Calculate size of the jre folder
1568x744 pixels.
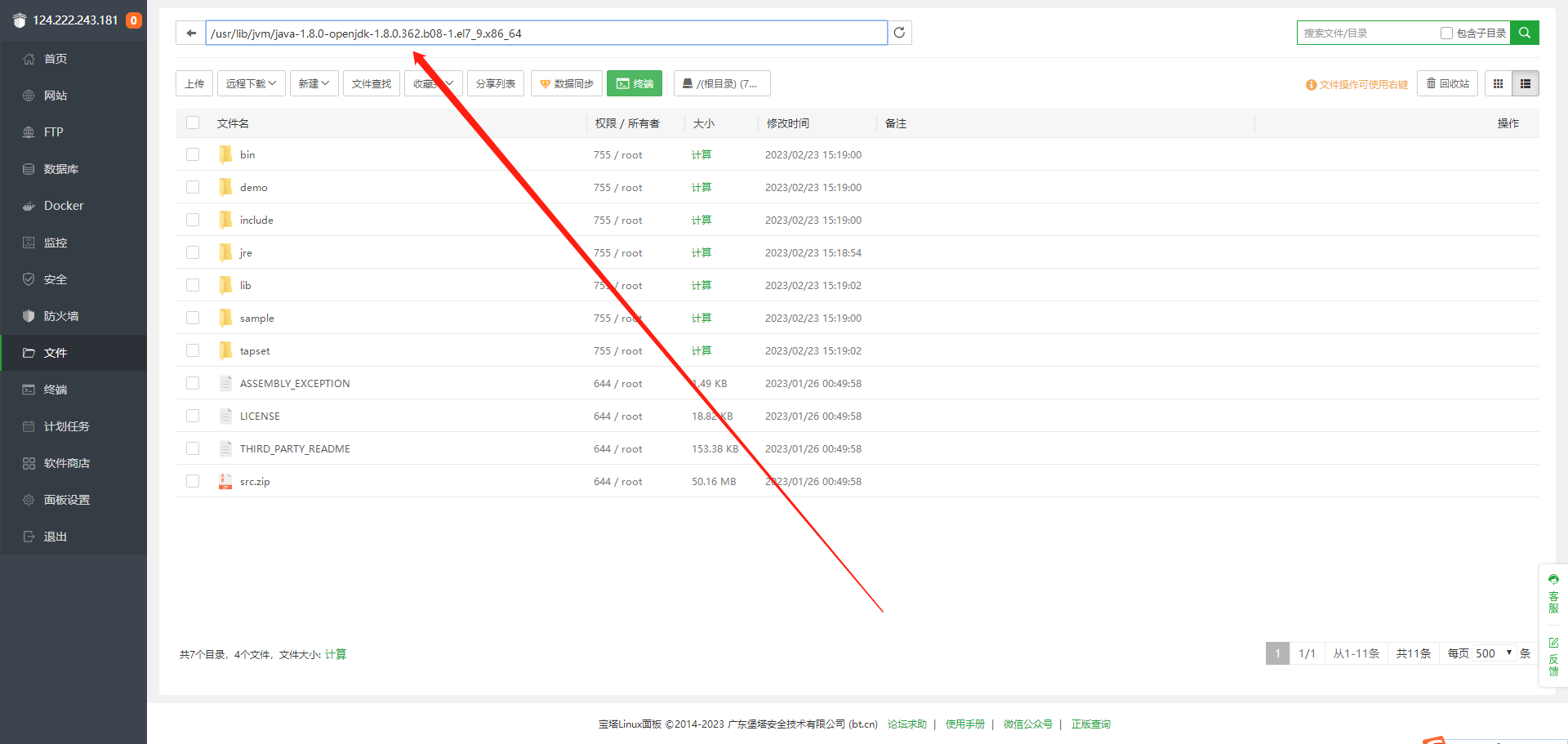(x=702, y=253)
